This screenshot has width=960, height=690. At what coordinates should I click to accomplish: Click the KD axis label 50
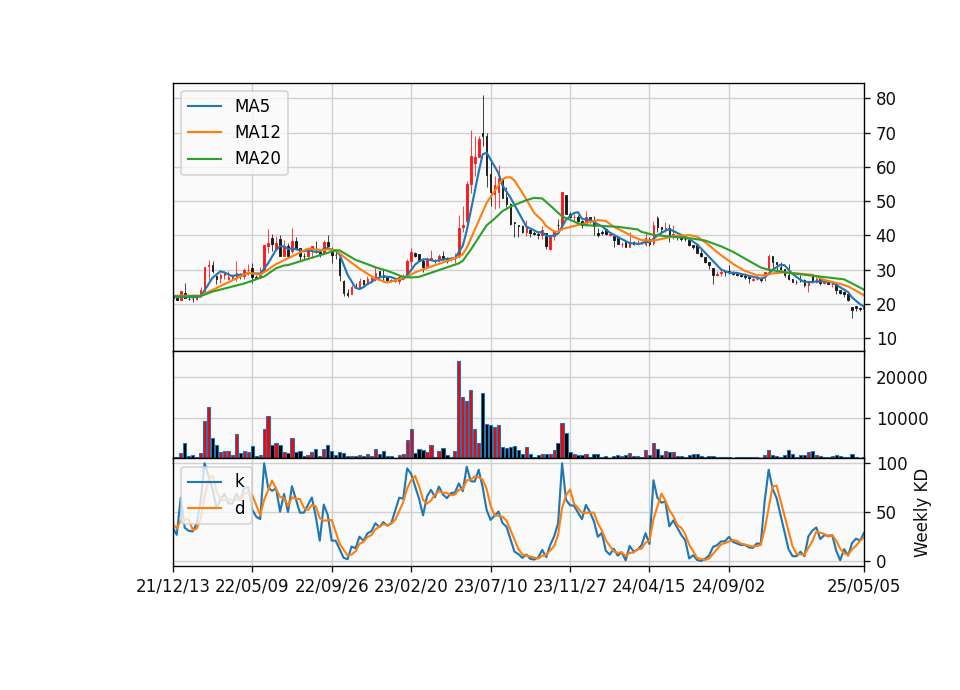point(885,513)
